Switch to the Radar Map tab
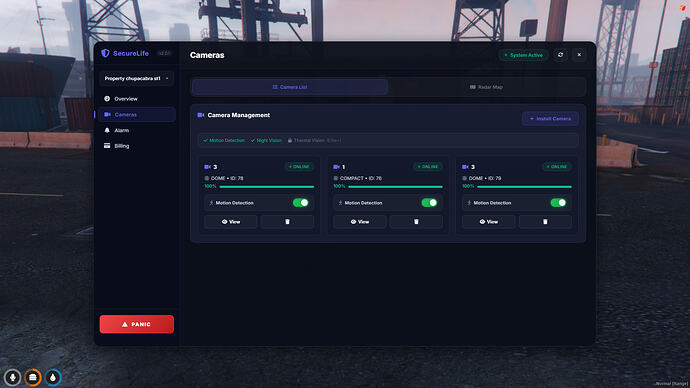This screenshot has width=690, height=388. click(486, 87)
